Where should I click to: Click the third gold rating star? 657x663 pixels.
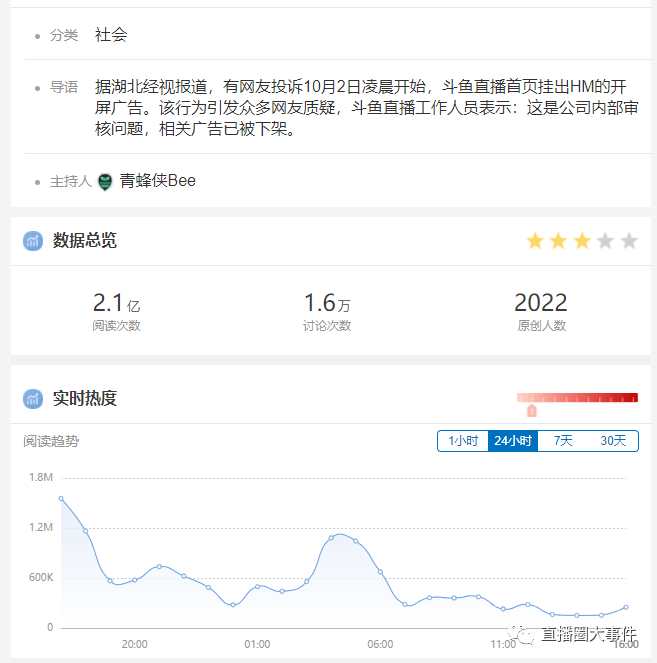582,241
